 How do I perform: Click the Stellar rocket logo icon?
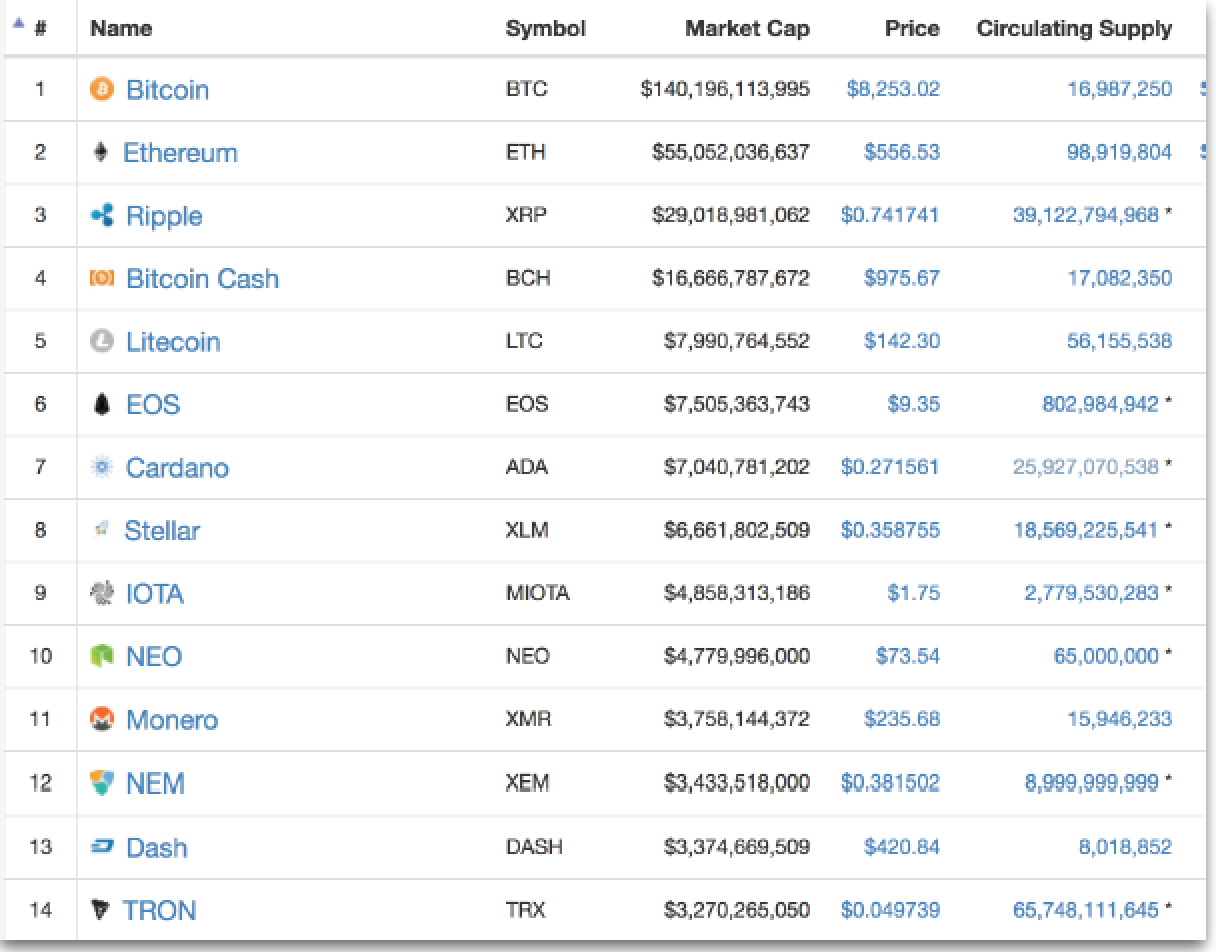click(100, 530)
